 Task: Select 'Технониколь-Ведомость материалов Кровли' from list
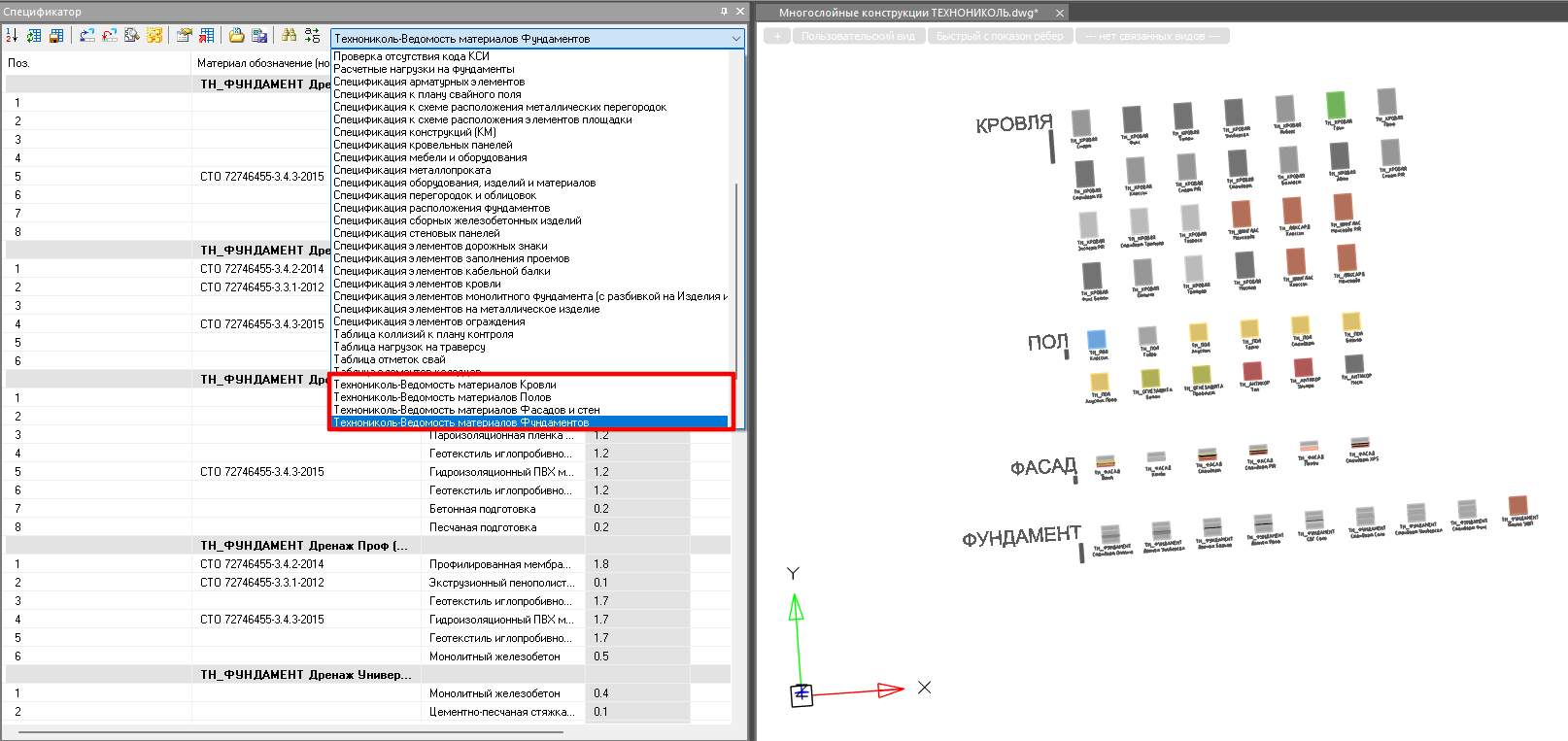(x=445, y=385)
